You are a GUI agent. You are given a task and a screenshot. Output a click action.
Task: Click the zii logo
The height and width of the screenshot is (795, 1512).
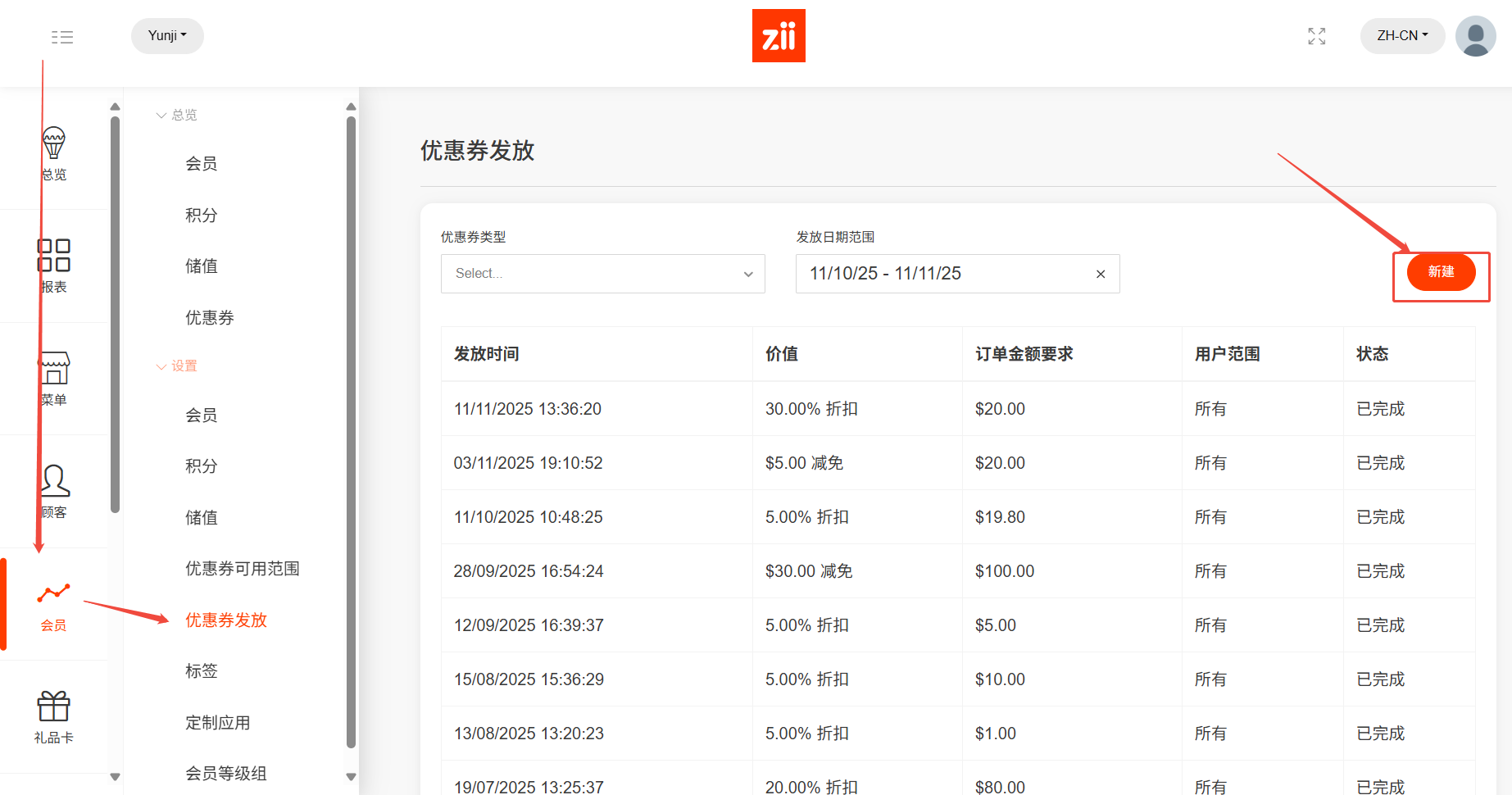tap(779, 36)
